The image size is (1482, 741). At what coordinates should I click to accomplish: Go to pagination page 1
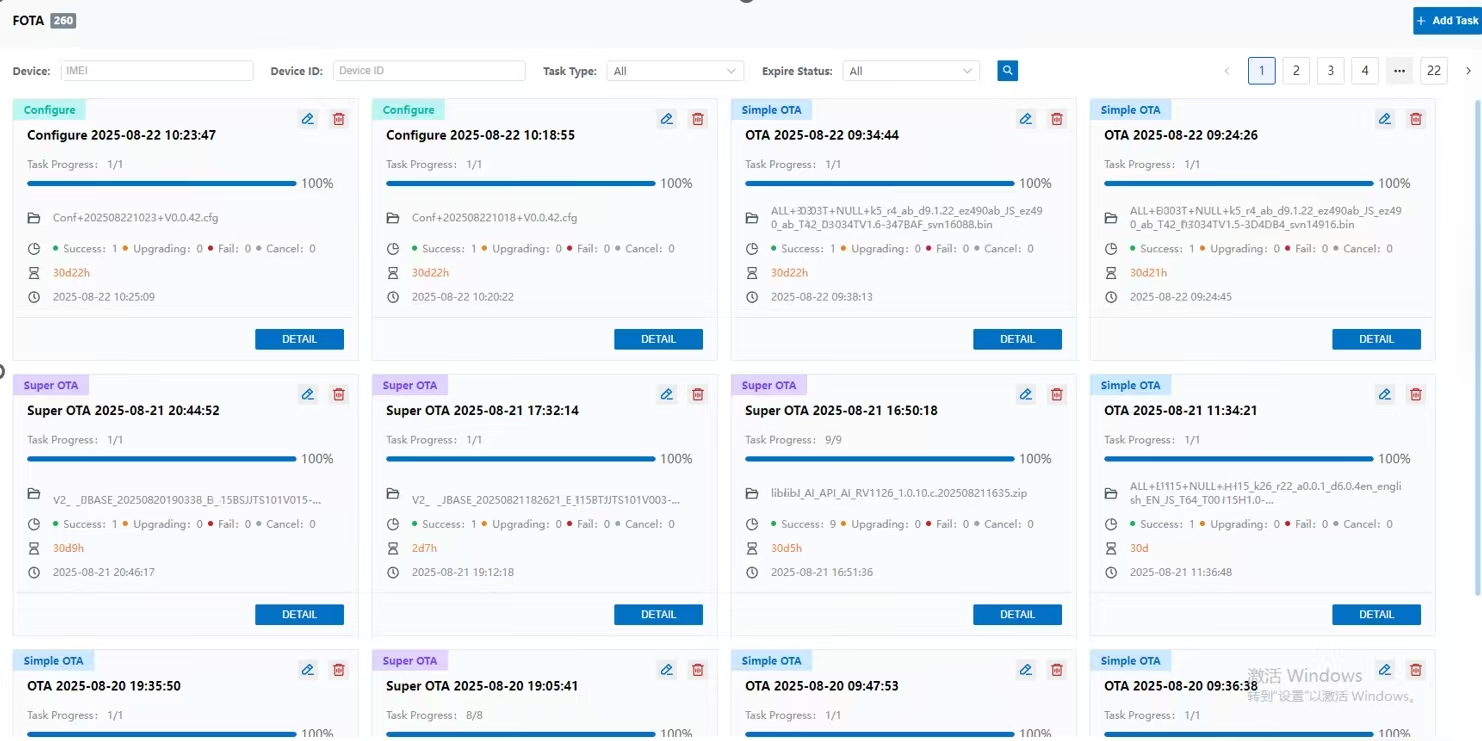[x=1262, y=70]
